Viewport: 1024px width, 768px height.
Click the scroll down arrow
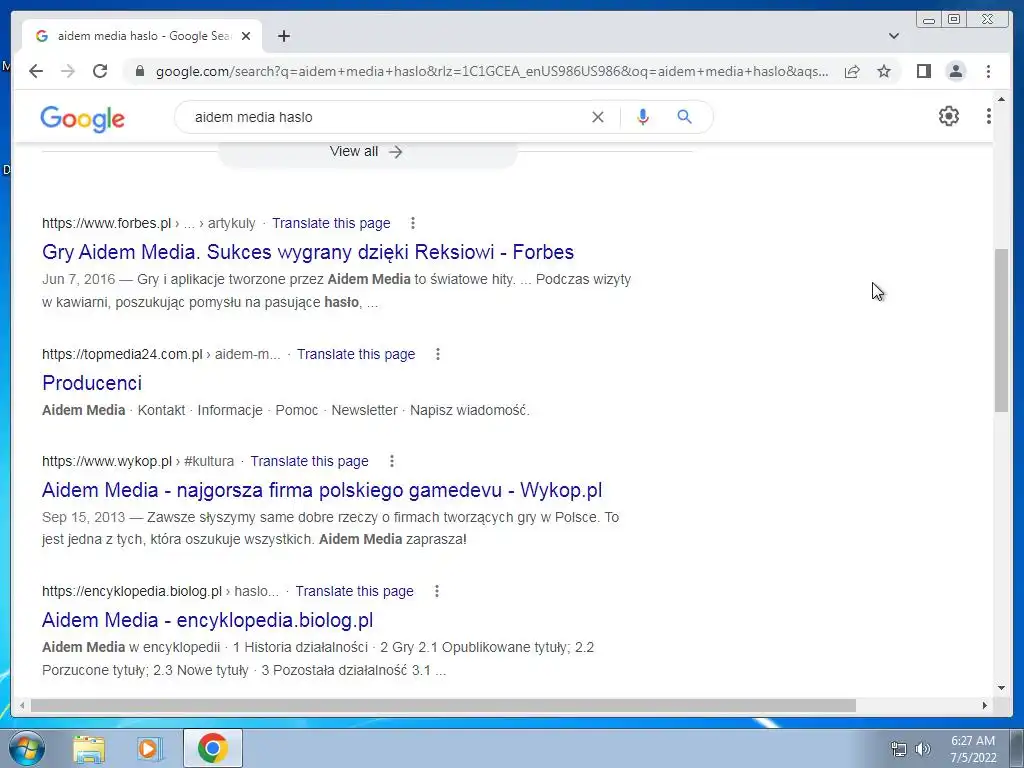(1001, 687)
